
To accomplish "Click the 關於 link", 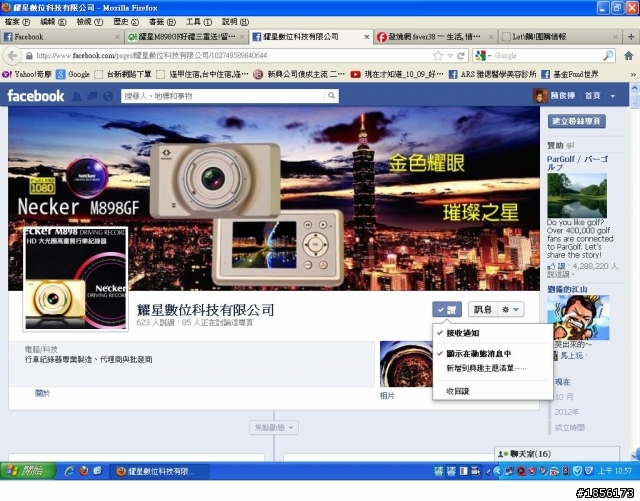I will [x=42, y=394].
